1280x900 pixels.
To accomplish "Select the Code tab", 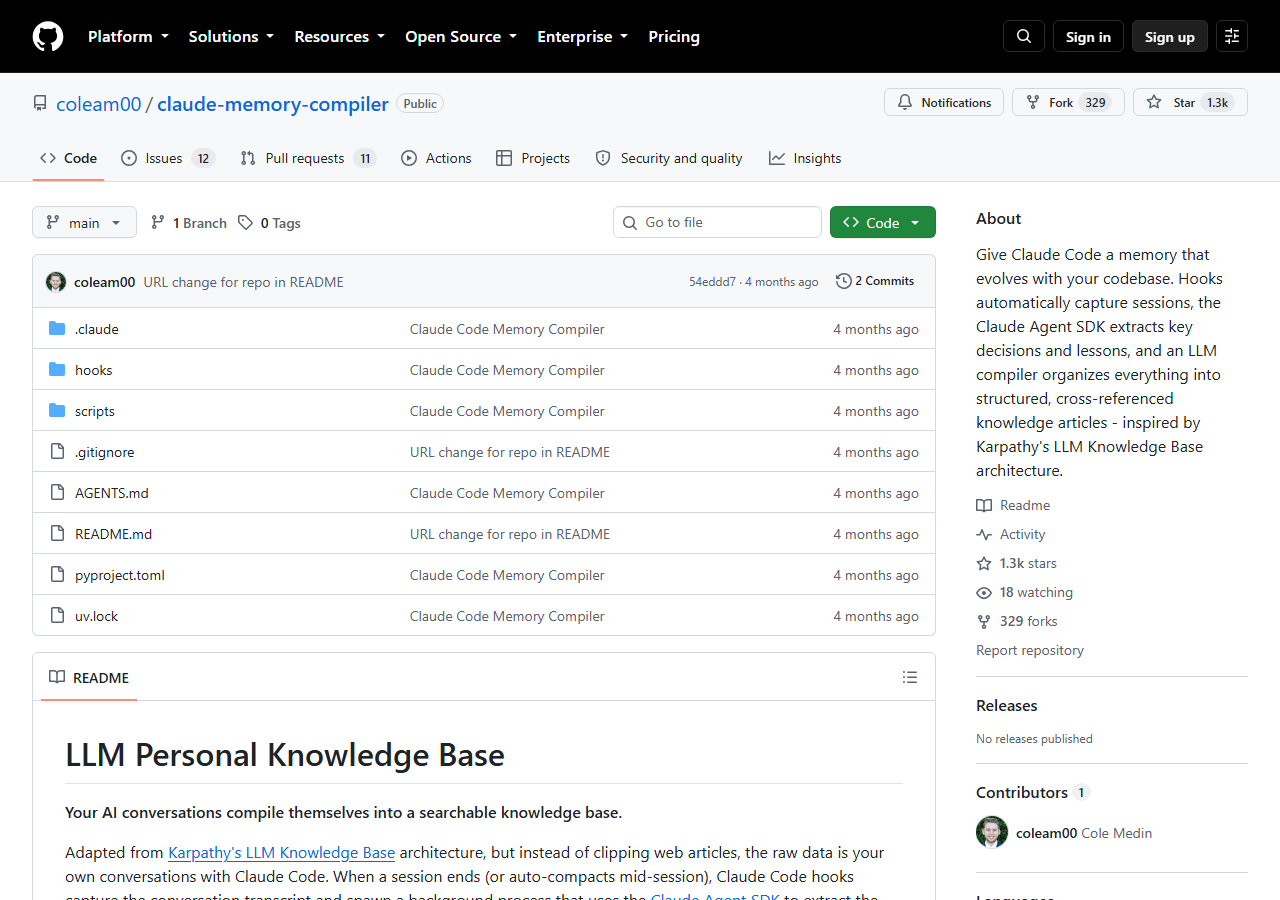I will (68, 158).
